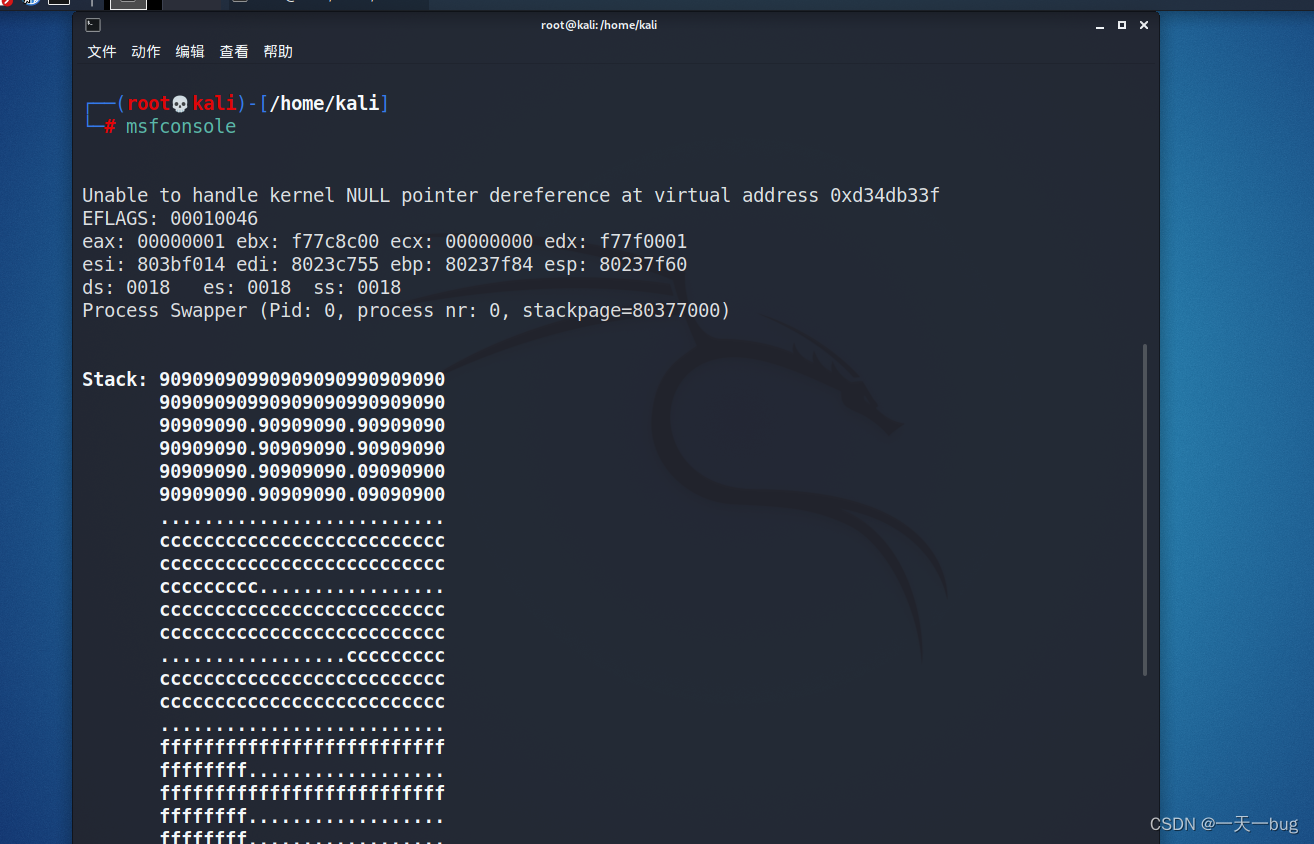The image size is (1314, 844).
Task: Click the 'eax: 00000001 ebx: f77c8c00' register line
Action: click(x=385, y=242)
